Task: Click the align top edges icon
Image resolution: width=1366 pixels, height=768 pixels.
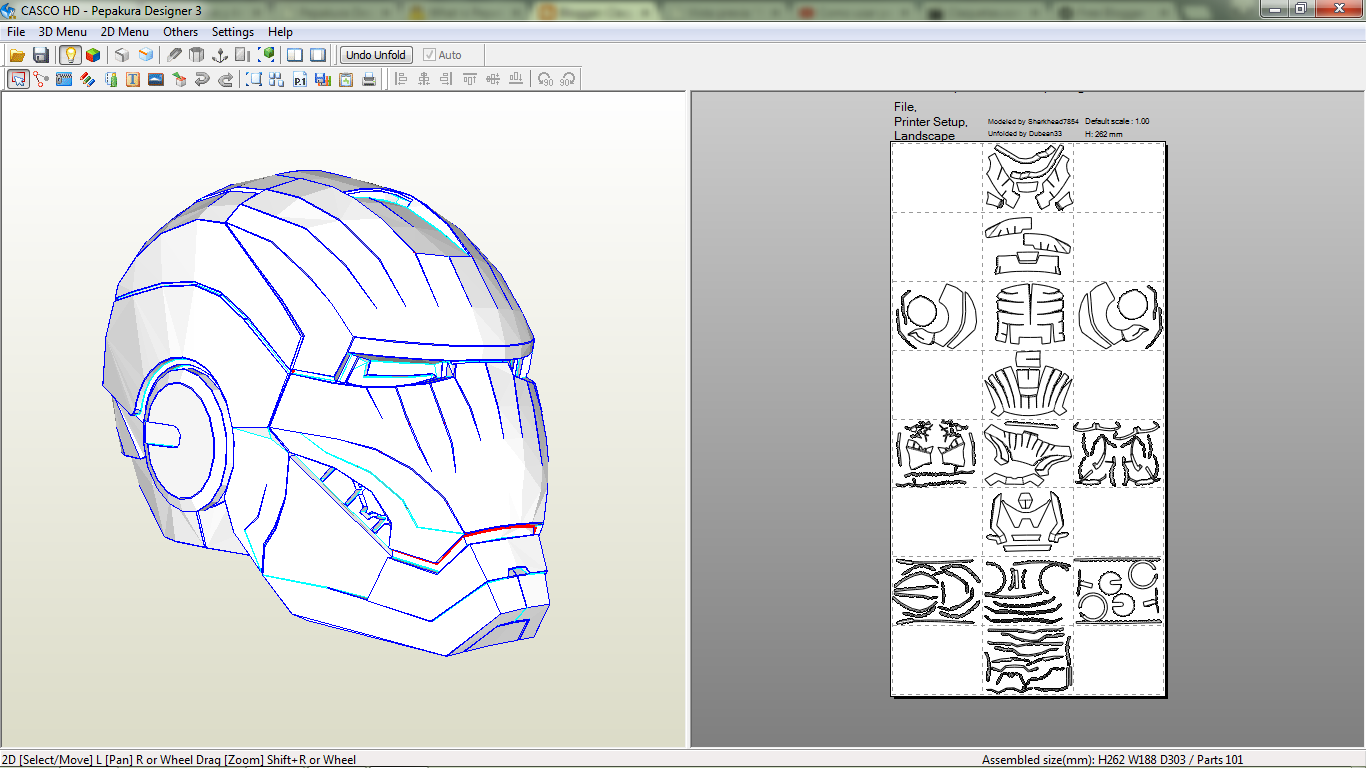Action: pos(470,79)
